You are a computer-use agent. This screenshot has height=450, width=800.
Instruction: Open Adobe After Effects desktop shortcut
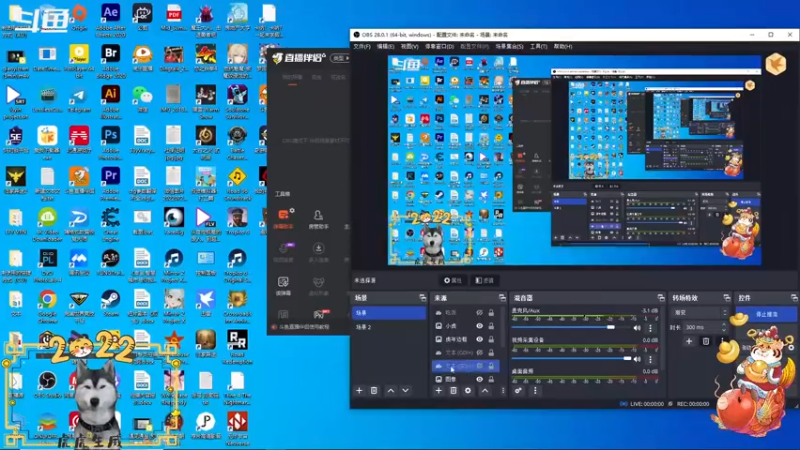[110, 20]
